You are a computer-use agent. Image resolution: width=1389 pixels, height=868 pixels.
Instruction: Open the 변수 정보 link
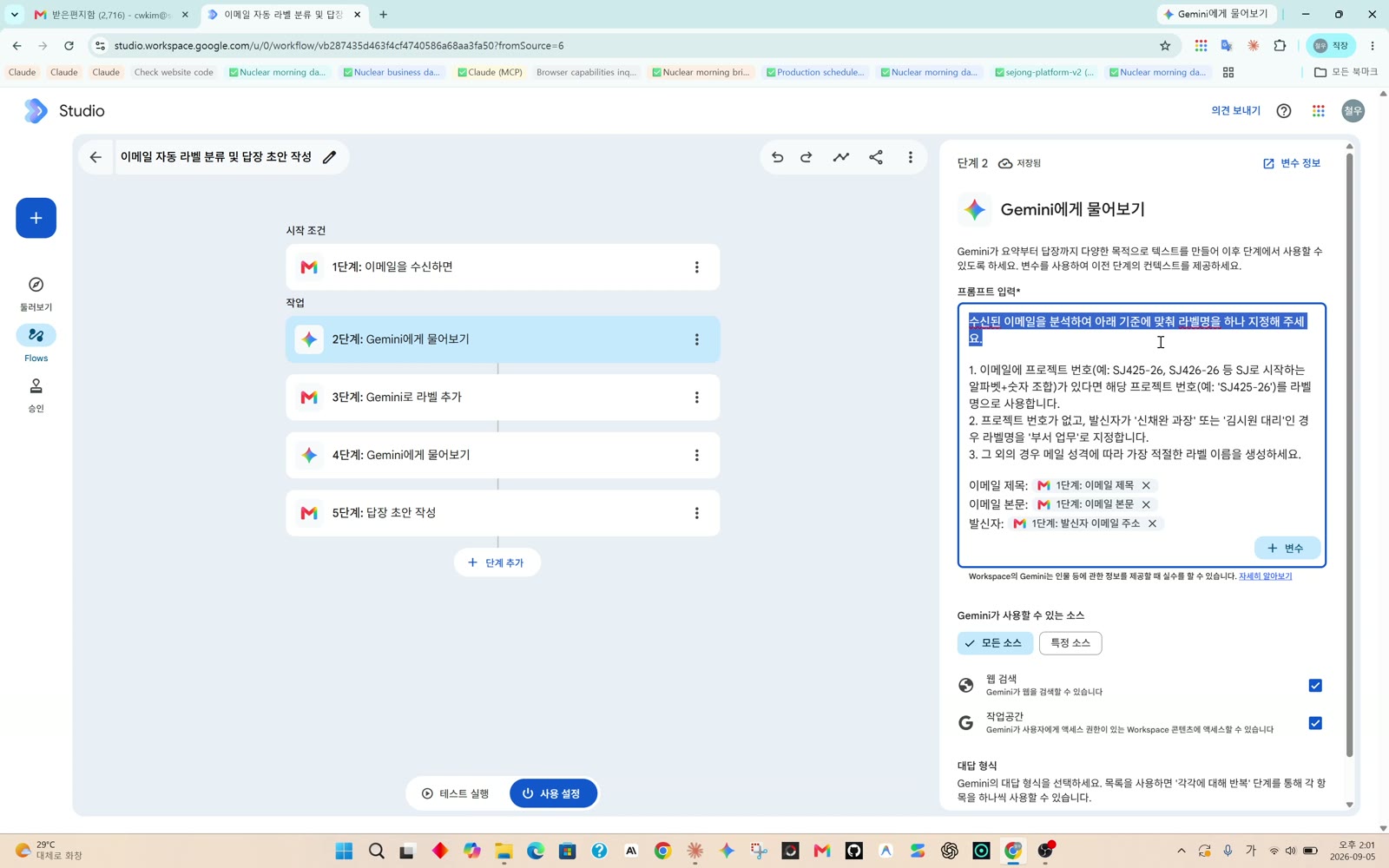point(1292,163)
